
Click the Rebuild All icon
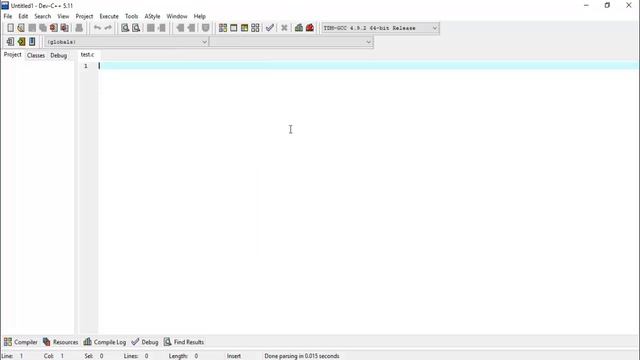(255, 28)
